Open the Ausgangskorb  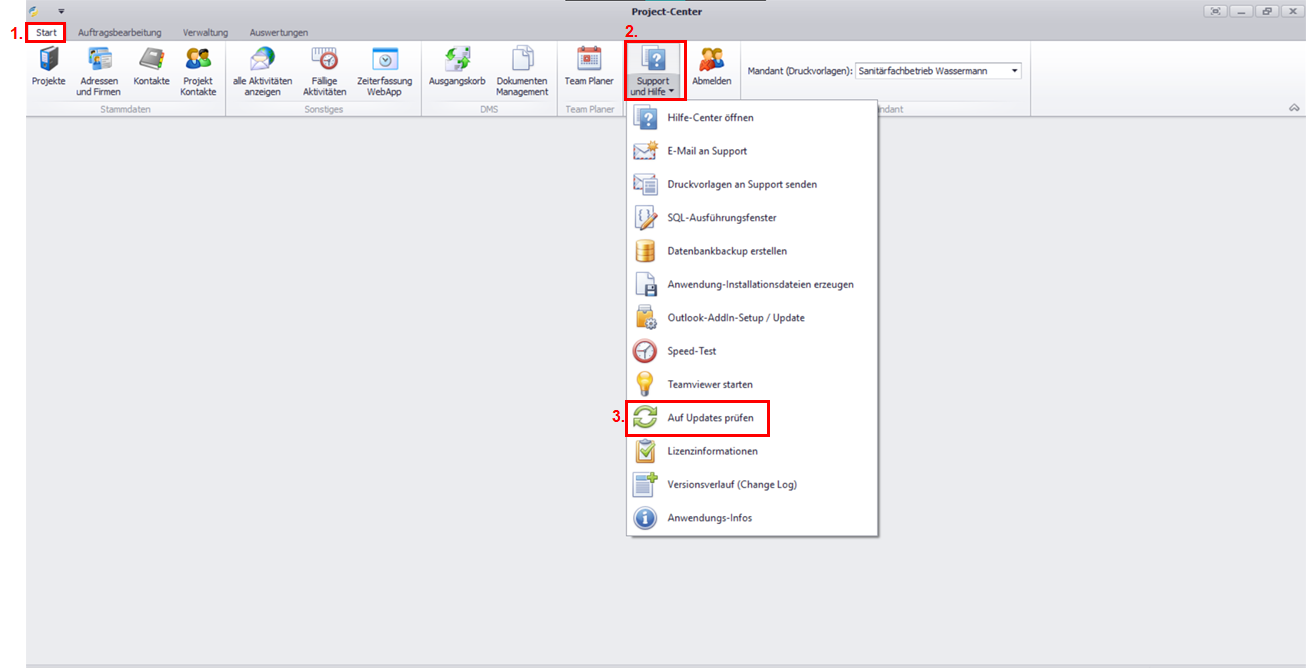[456, 70]
